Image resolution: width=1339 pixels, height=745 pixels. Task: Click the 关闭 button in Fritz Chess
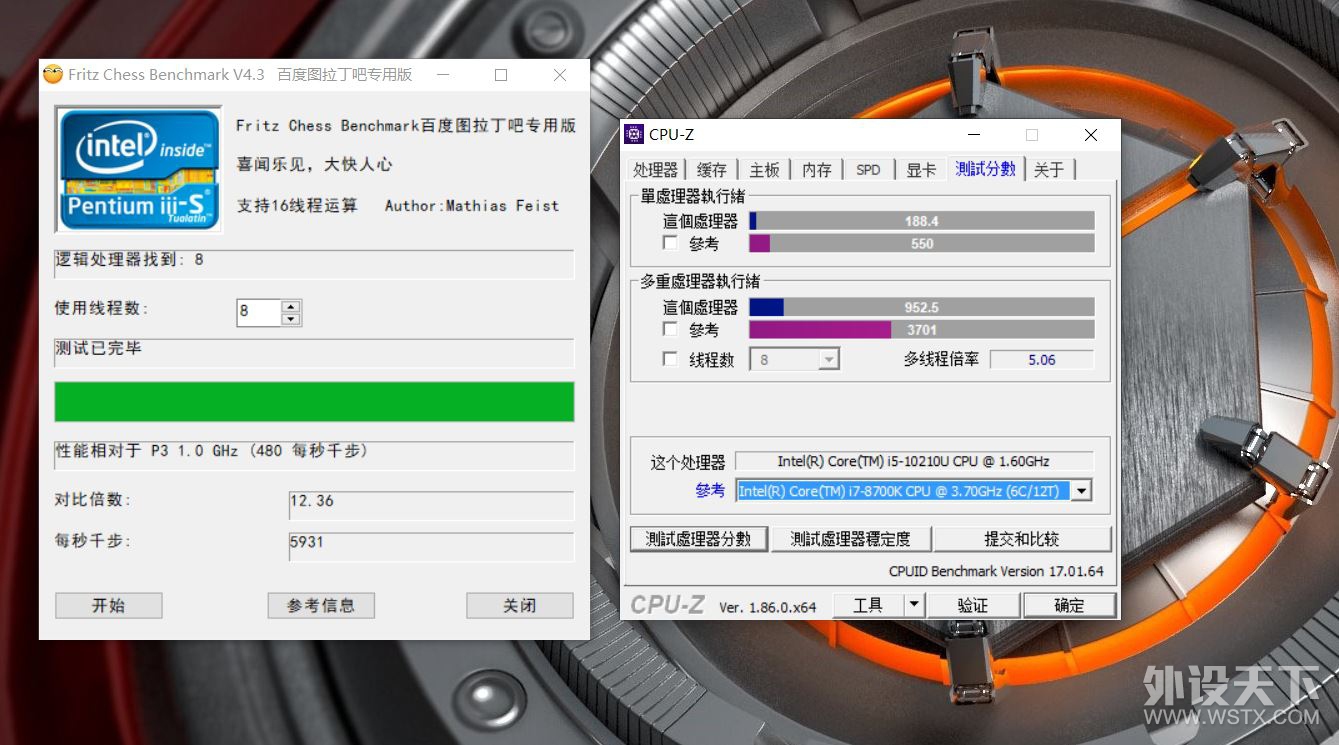coord(519,605)
